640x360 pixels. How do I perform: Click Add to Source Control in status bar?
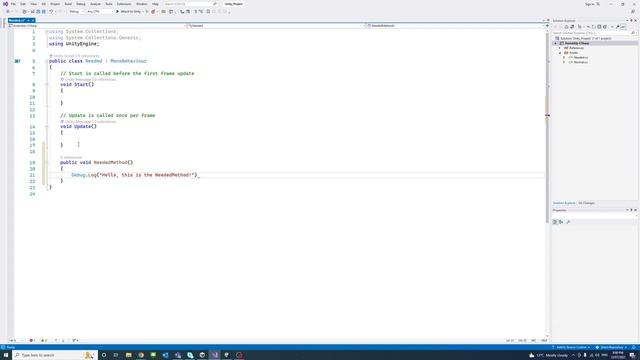(x=571, y=347)
